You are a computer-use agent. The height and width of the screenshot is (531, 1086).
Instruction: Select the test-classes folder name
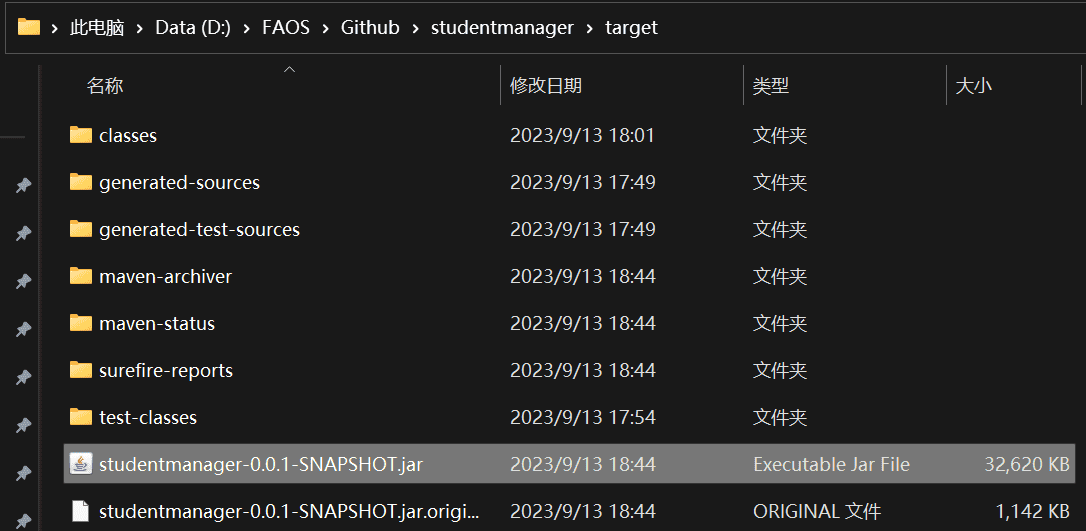[x=148, y=418]
